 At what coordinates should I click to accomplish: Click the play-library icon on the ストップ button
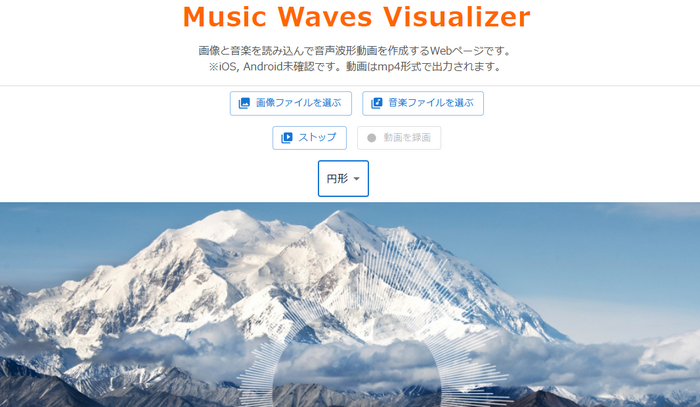287,137
